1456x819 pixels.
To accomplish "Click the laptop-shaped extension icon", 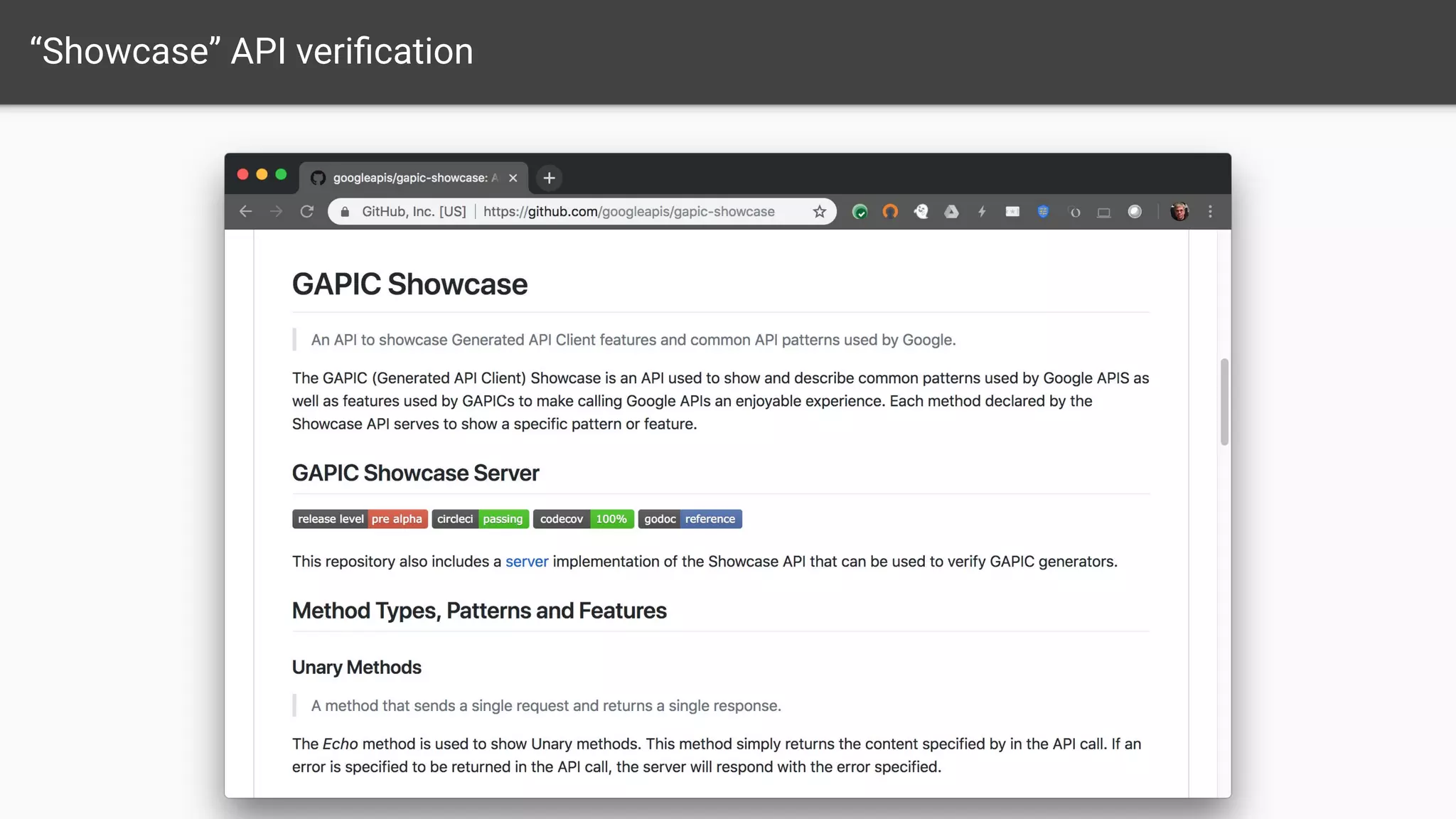I will click(x=1103, y=212).
